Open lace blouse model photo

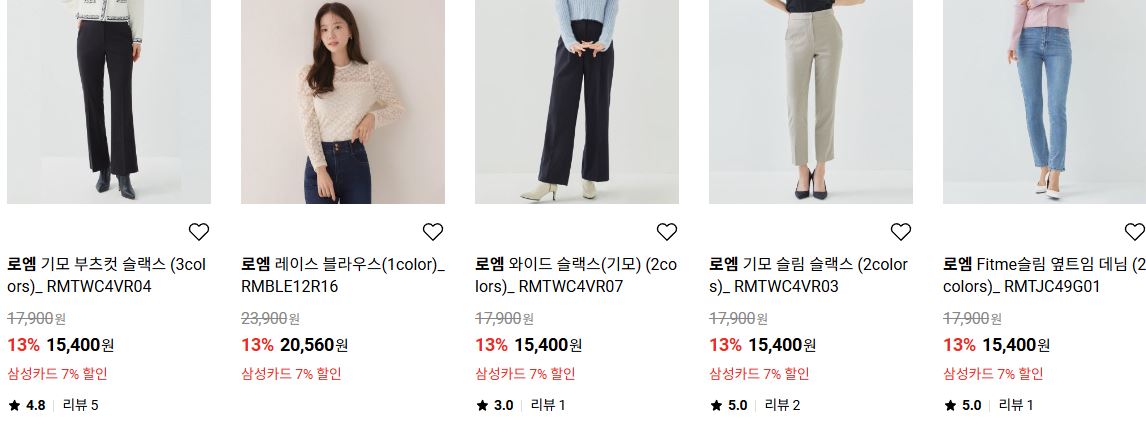point(343,102)
